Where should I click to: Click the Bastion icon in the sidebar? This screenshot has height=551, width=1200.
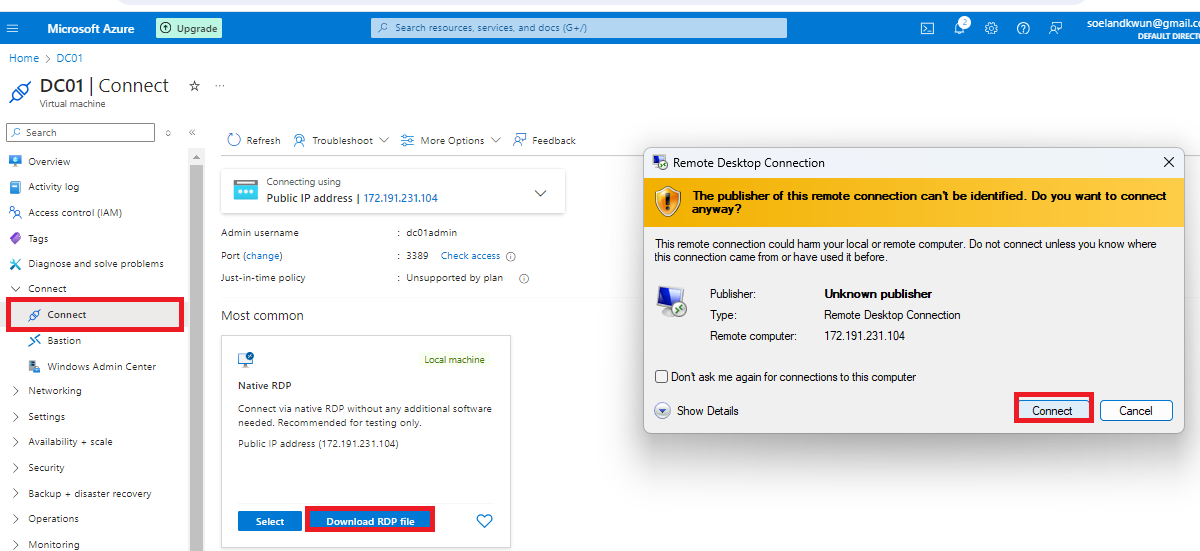35,341
